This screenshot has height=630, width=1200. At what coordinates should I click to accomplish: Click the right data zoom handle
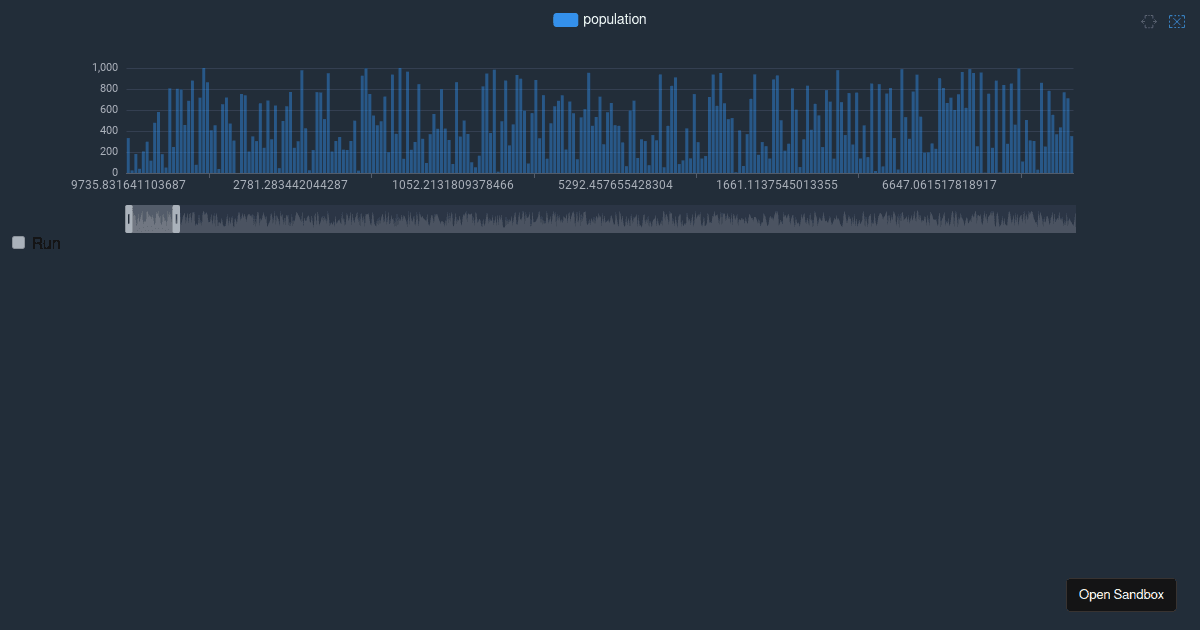(178, 219)
